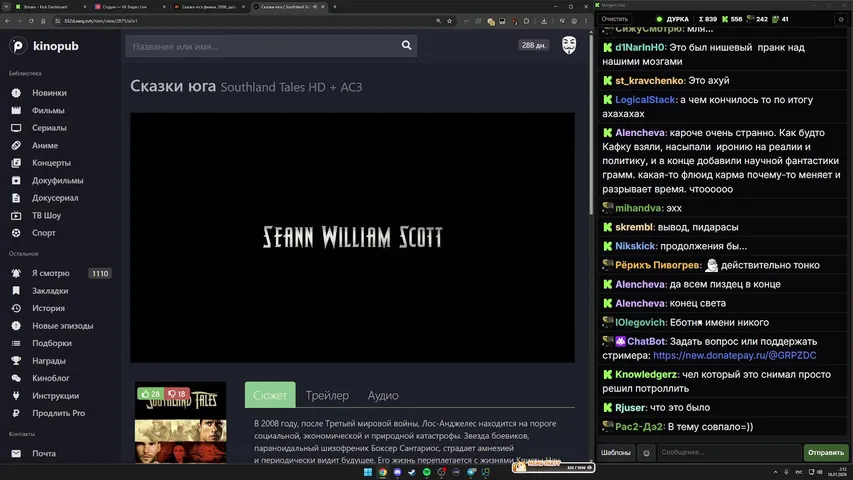This screenshot has height=480, width=853.
Task: Bookmark page with browser star icon
Action: click(449, 21)
